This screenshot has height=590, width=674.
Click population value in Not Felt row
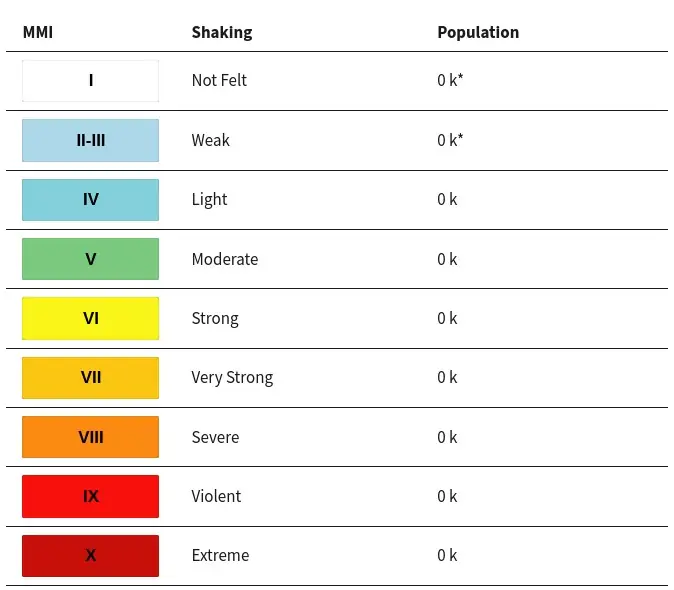coord(450,80)
